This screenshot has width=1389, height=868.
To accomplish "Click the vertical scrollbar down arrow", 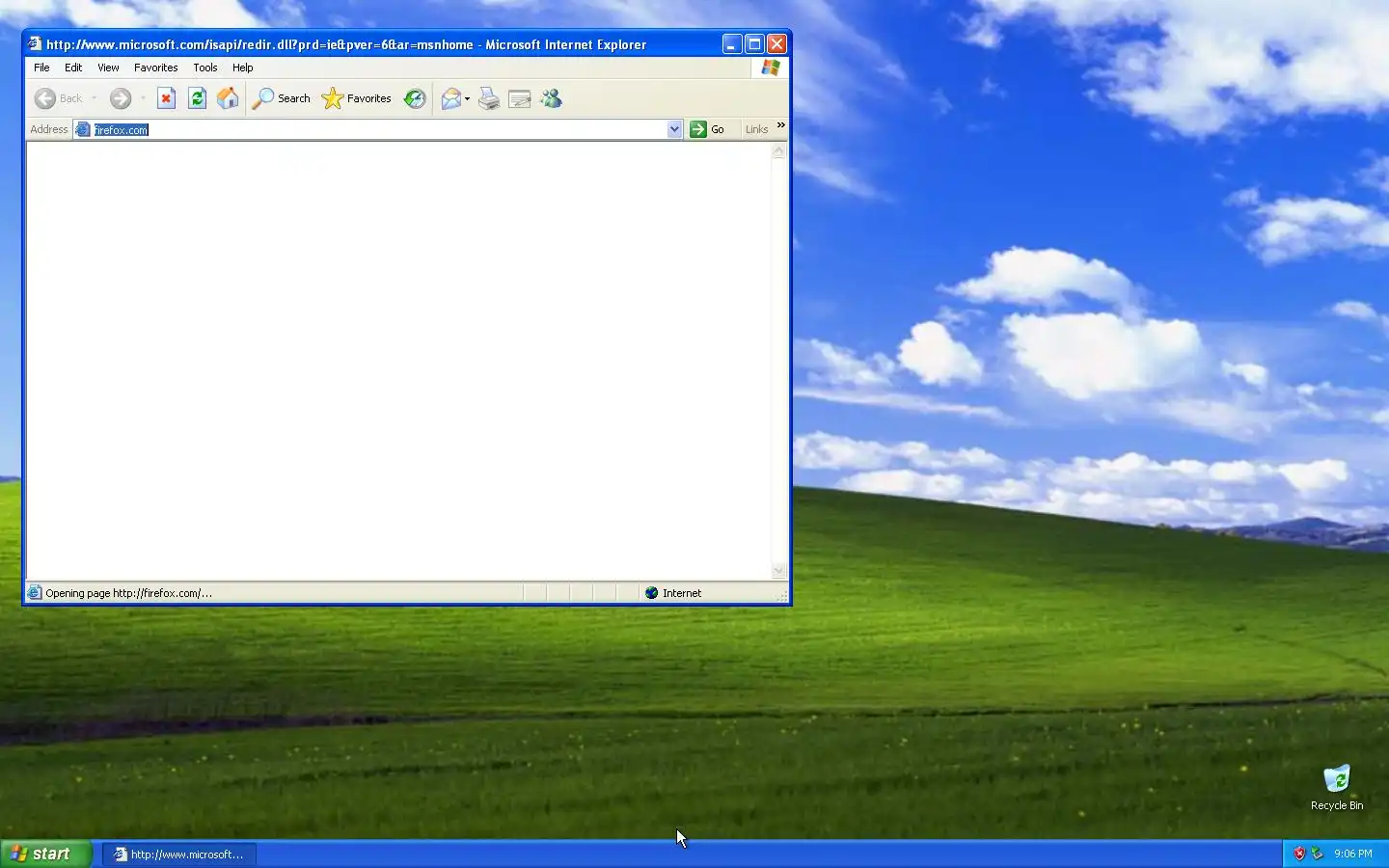I will [778, 570].
